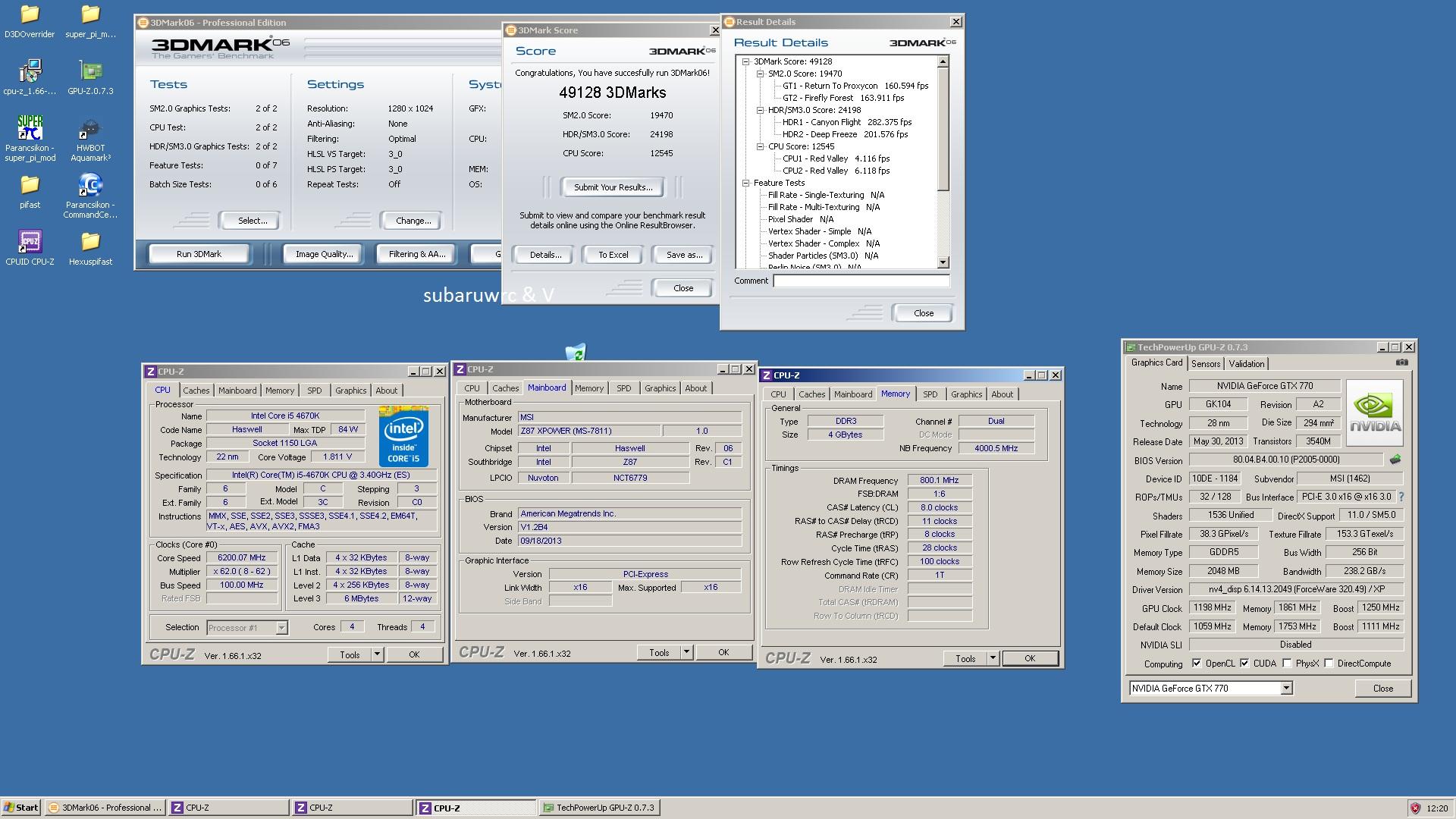Open the Caches tab in CPU-Z CPU window
This screenshot has height=819, width=1456.
pyautogui.click(x=196, y=391)
